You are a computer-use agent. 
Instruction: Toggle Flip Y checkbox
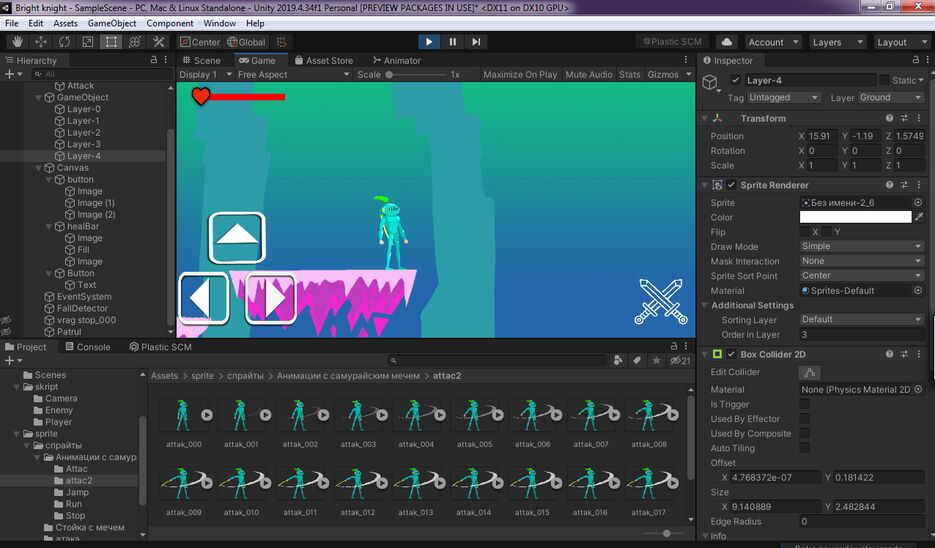point(826,232)
